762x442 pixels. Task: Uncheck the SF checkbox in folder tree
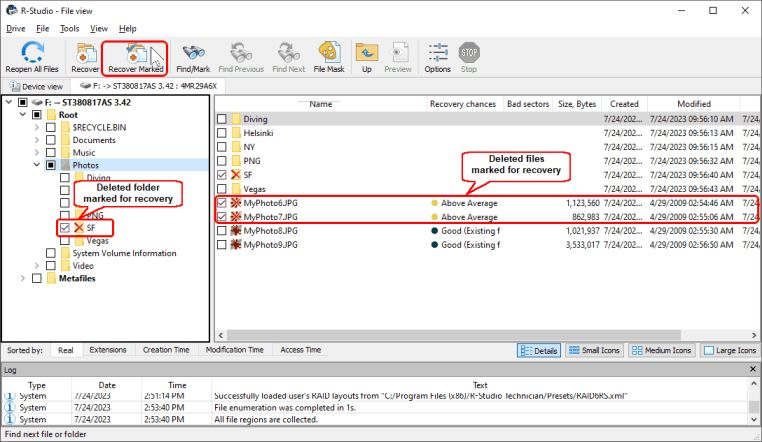click(65, 228)
